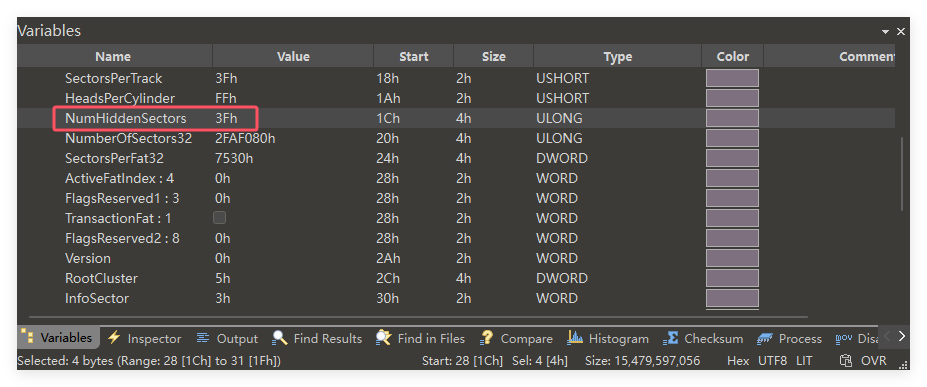The image size is (927, 387).
Task: Select the NumberOfSectors32 row
Action: pyautogui.click(x=455, y=138)
